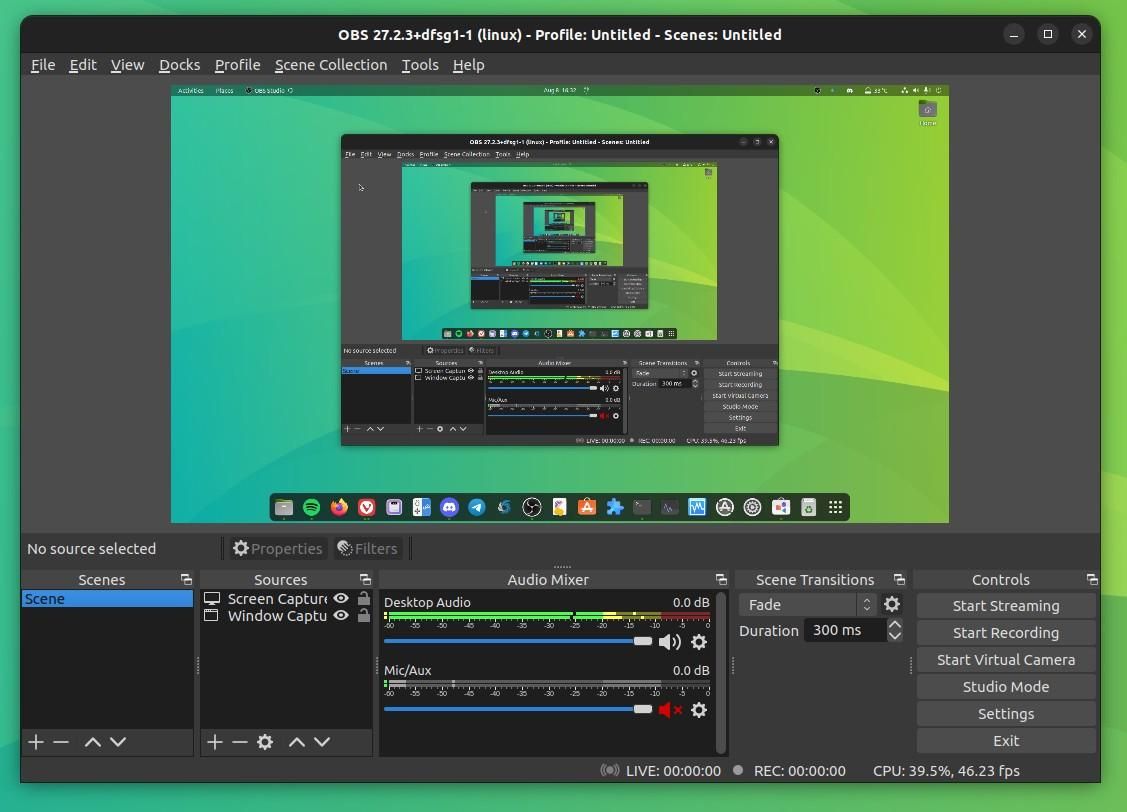Enable Studio Mode
This screenshot has height=812, width=1127.
[x=1006, y=686]
